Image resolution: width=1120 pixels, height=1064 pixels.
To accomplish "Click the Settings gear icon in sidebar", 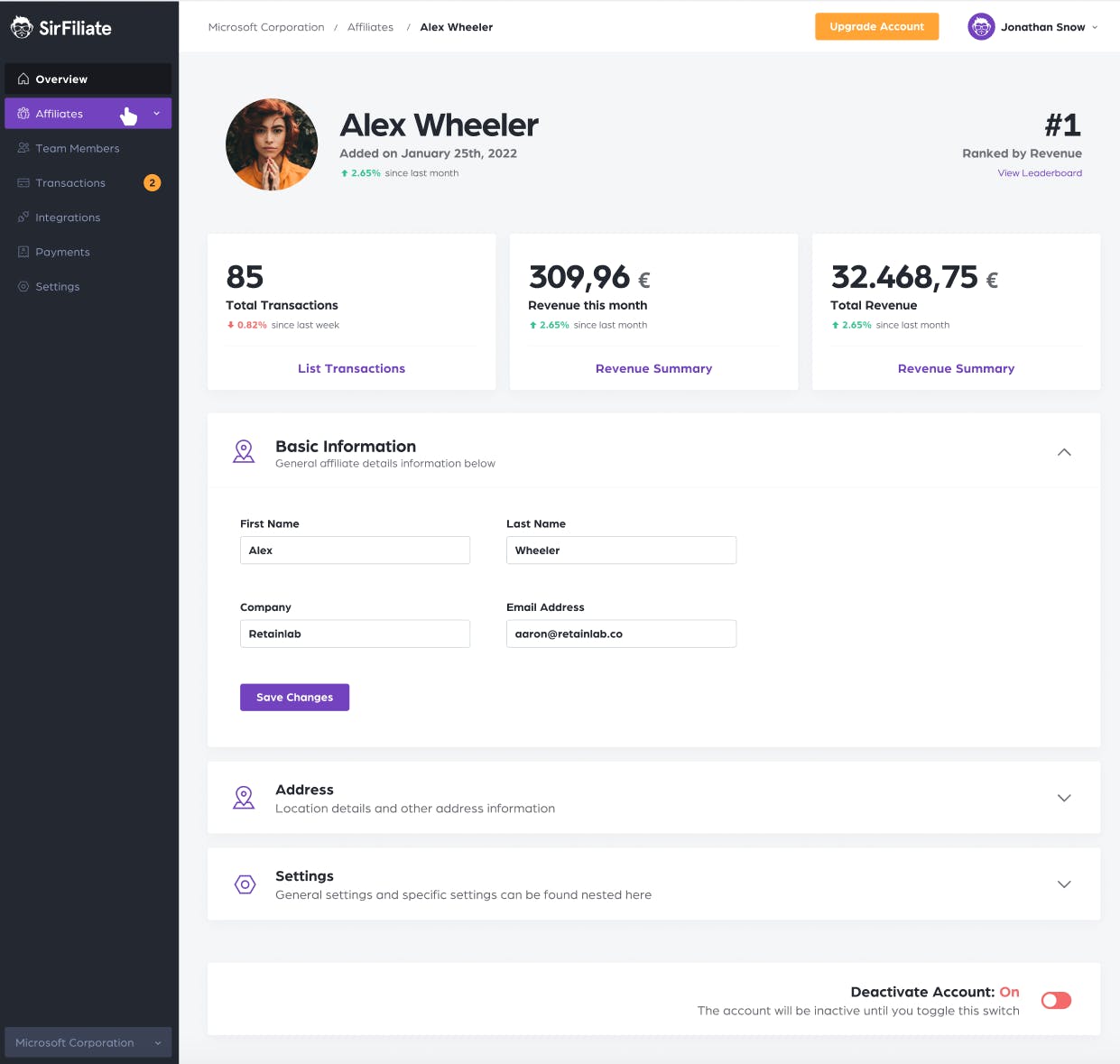I will coord(23,286).
